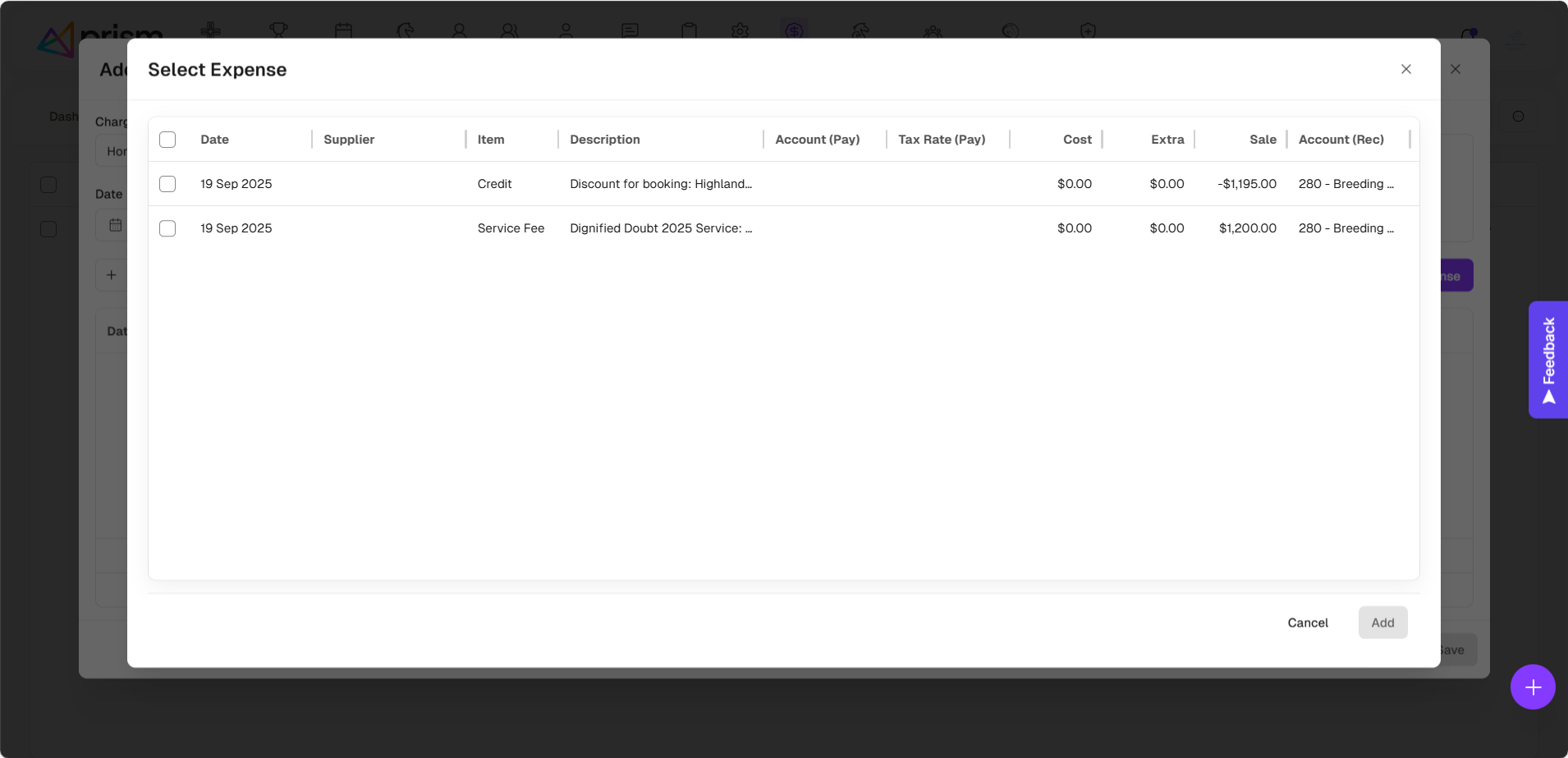The image size is (1568, 758).
Task: Close the Select Expense dialog
Action: click(x=1405, y=69)
